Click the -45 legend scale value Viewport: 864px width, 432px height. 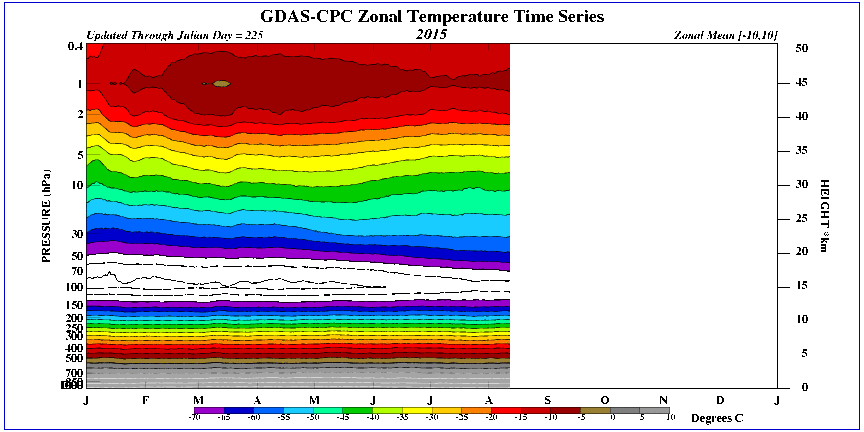[343, 418]
